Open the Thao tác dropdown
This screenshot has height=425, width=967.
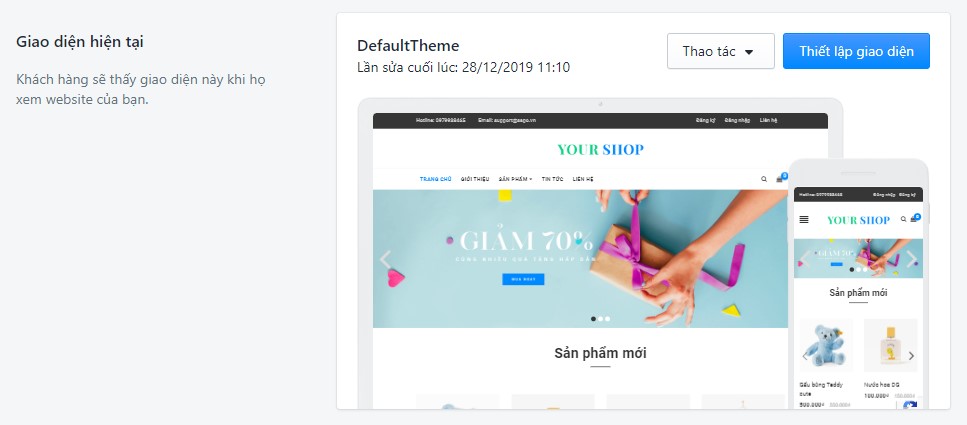coord(720,51)
